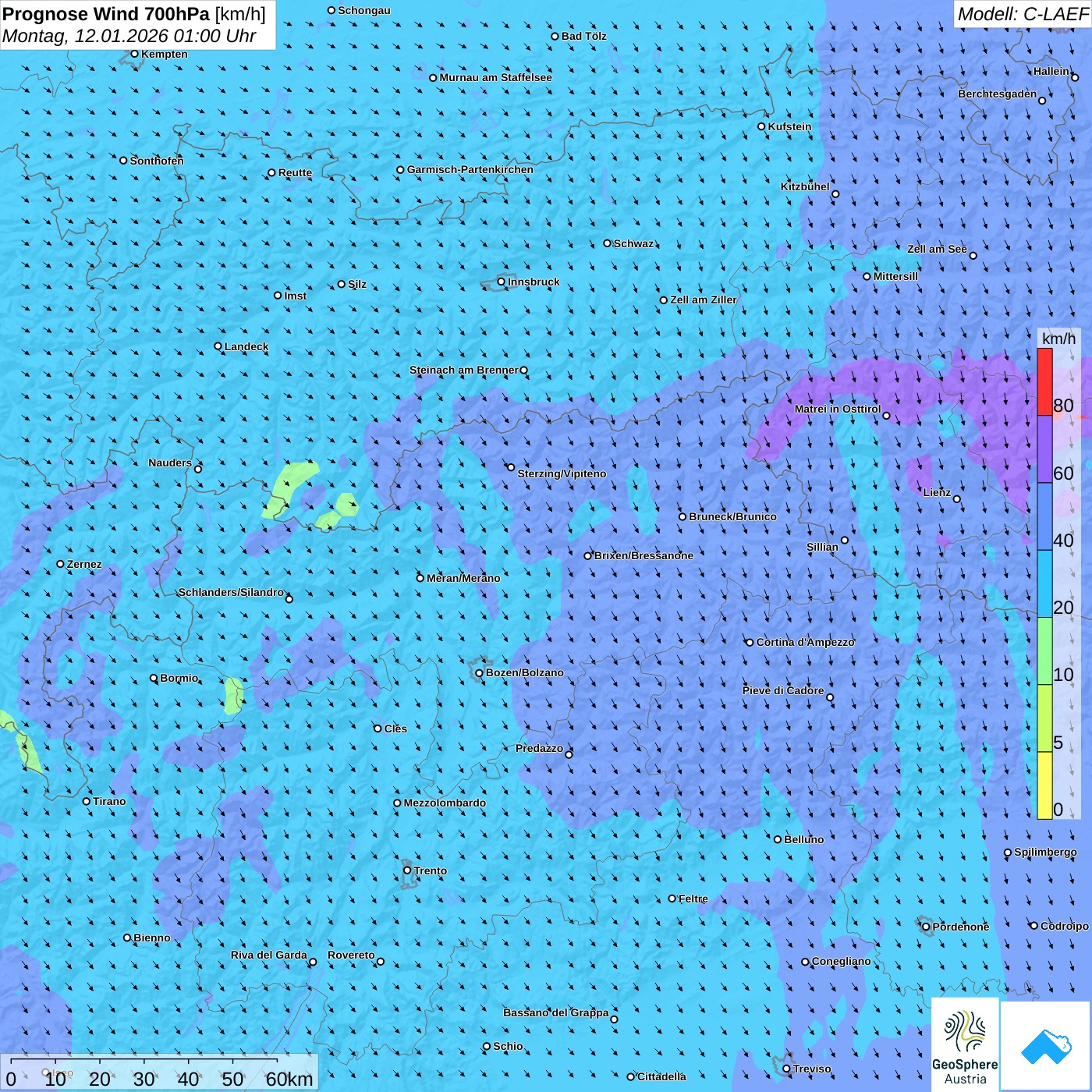1092x1092 pixels.
Task: Click the yellow 0–5 legend swatch
Action: [x=1044, y=785]
